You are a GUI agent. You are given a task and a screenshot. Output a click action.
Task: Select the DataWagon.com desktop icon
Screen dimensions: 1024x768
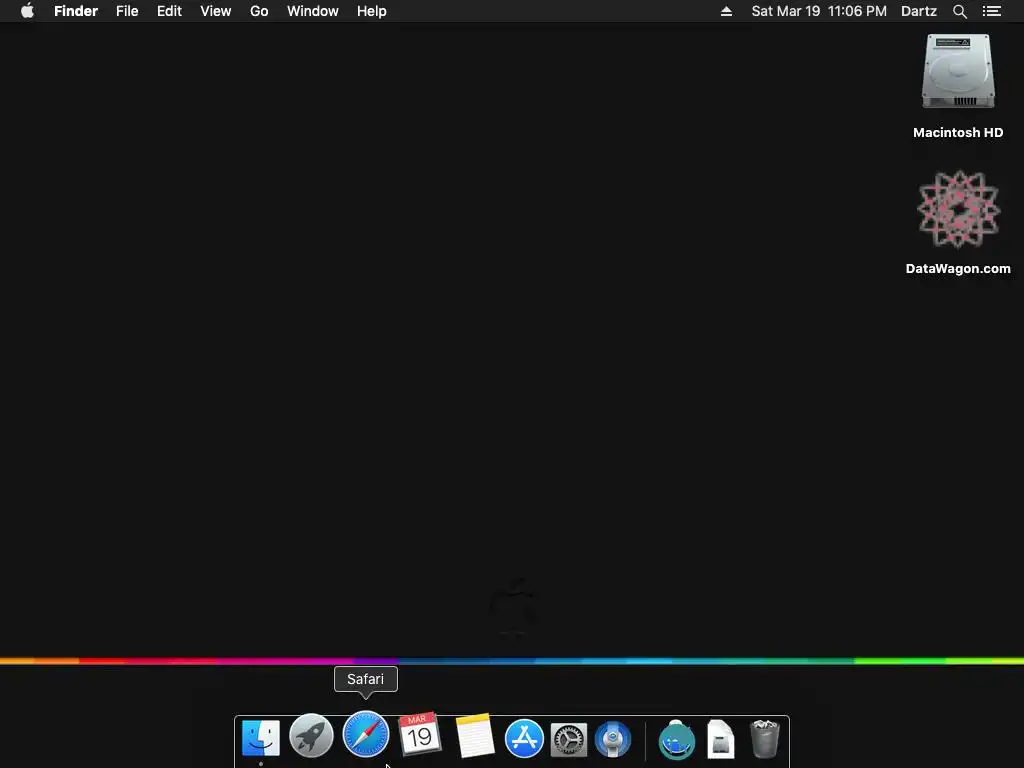point(958,209)
